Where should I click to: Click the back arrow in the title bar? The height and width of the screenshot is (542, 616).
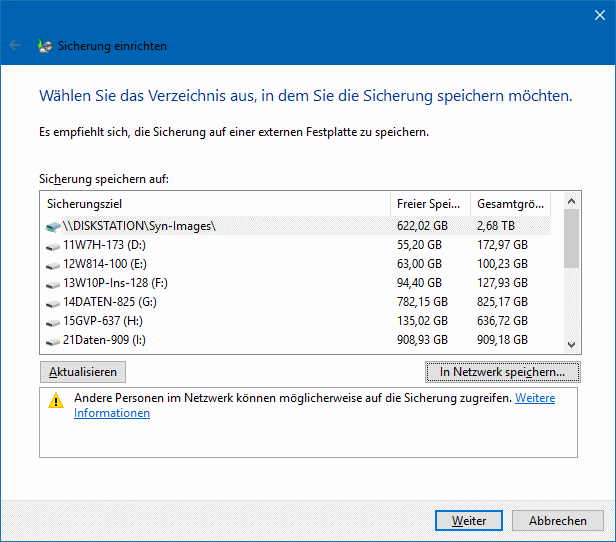coord(15,45)
